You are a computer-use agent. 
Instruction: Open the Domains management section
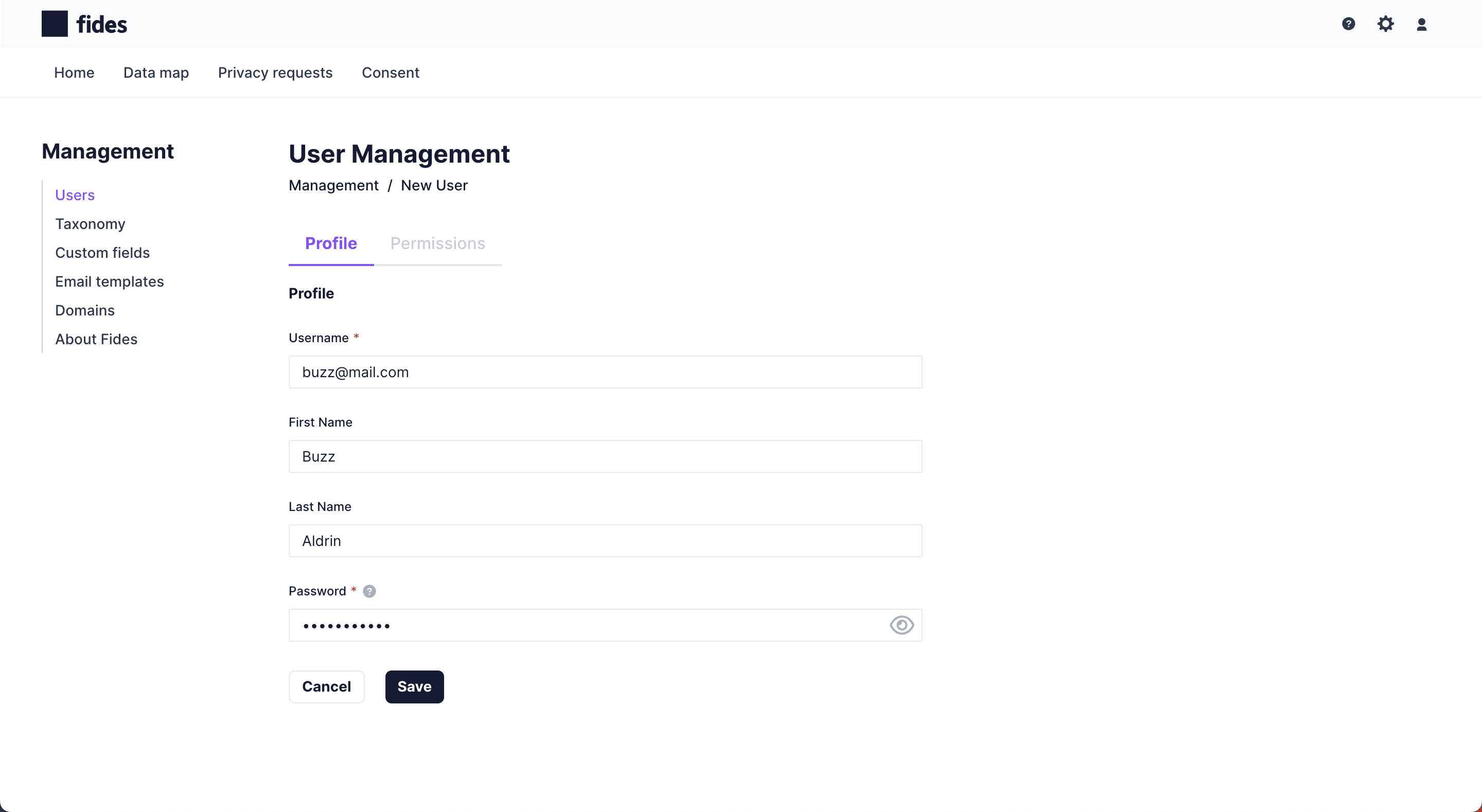(x=85, y=310)
